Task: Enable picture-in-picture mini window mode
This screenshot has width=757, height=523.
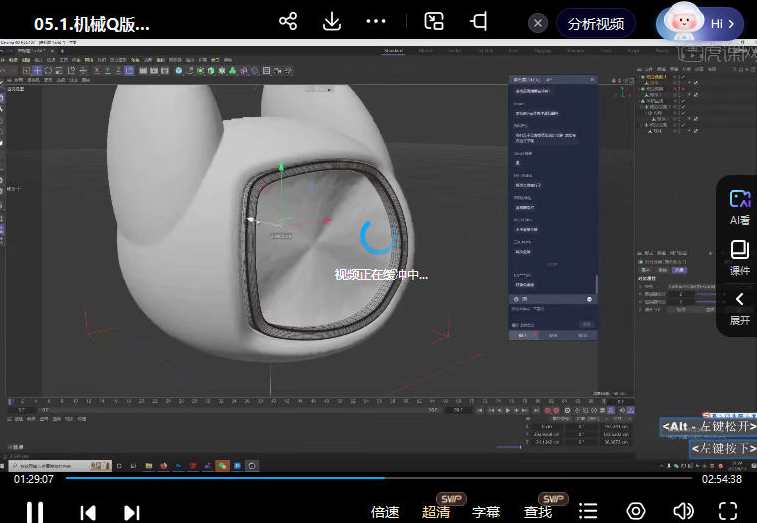Action: click(x=434, y=22)
